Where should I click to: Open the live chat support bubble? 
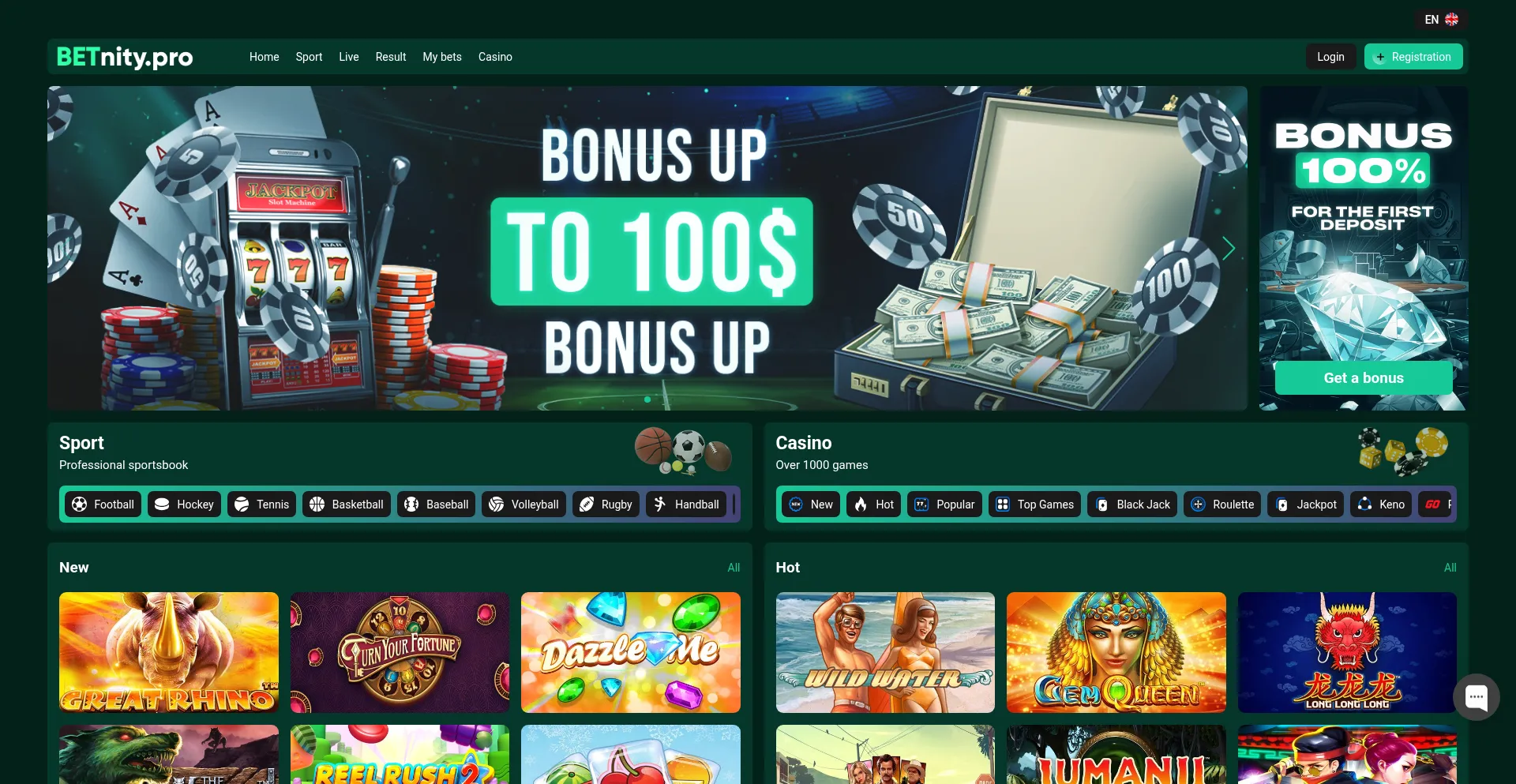click(1476, 697)
